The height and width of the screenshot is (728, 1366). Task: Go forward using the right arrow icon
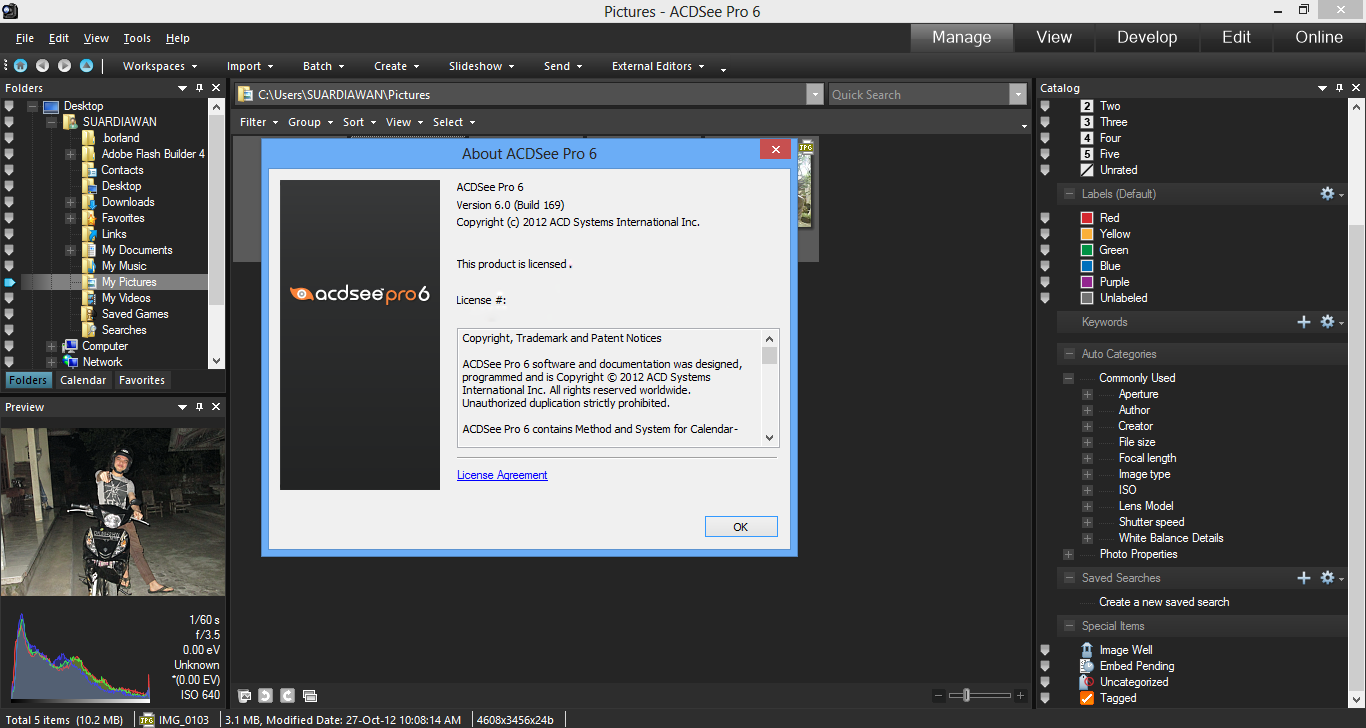(x=64, y=66)
